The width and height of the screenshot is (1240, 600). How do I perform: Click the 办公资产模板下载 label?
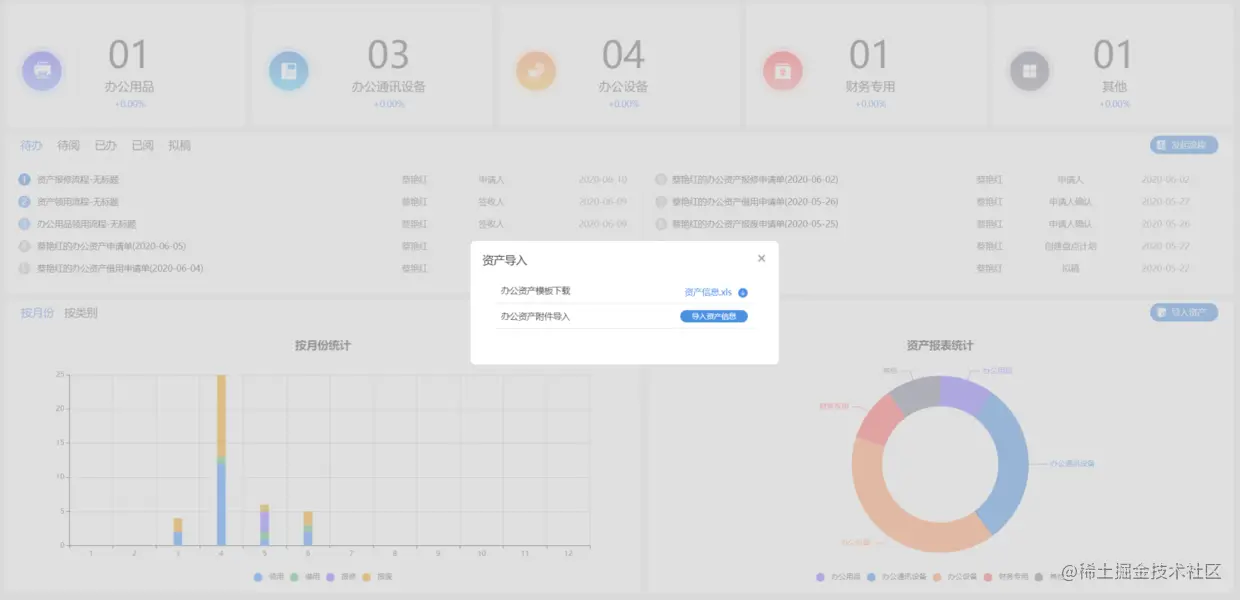(536, 291)
